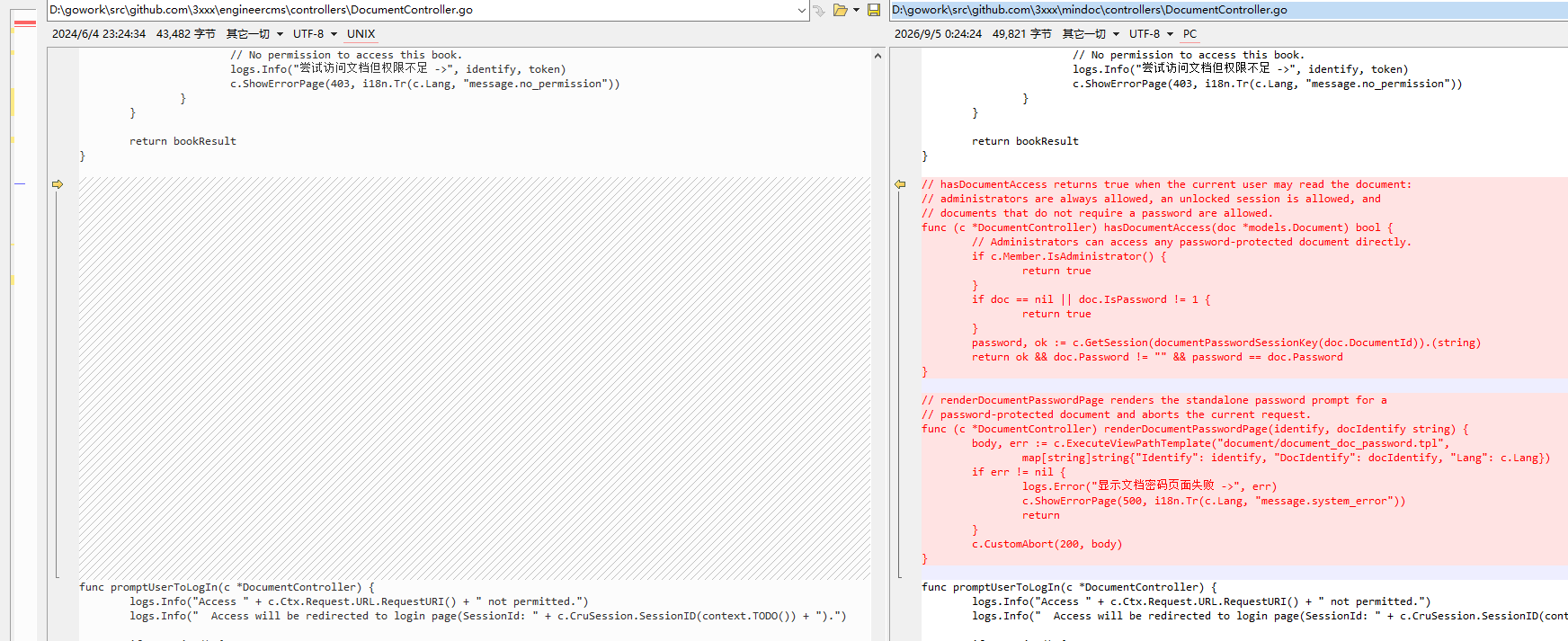The height and width of the screenshot is (641, 1568).
Task: Click the UNIX line ending label
Action: click(x=361, y=34)
